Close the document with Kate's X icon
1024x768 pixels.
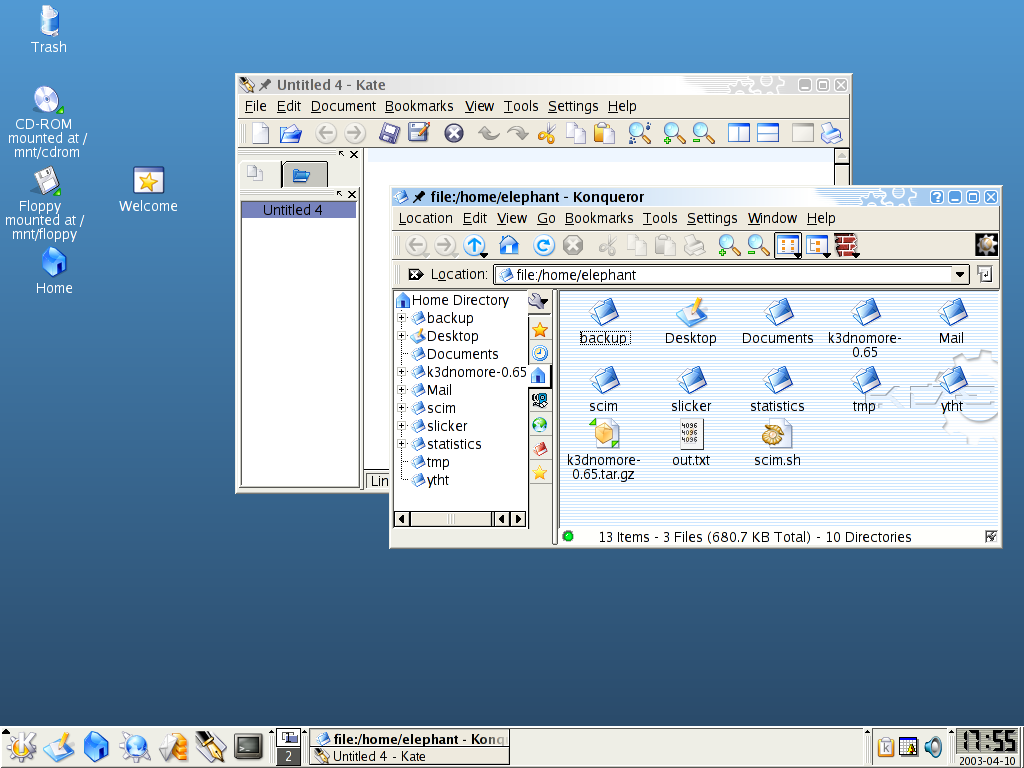(454, 133)
